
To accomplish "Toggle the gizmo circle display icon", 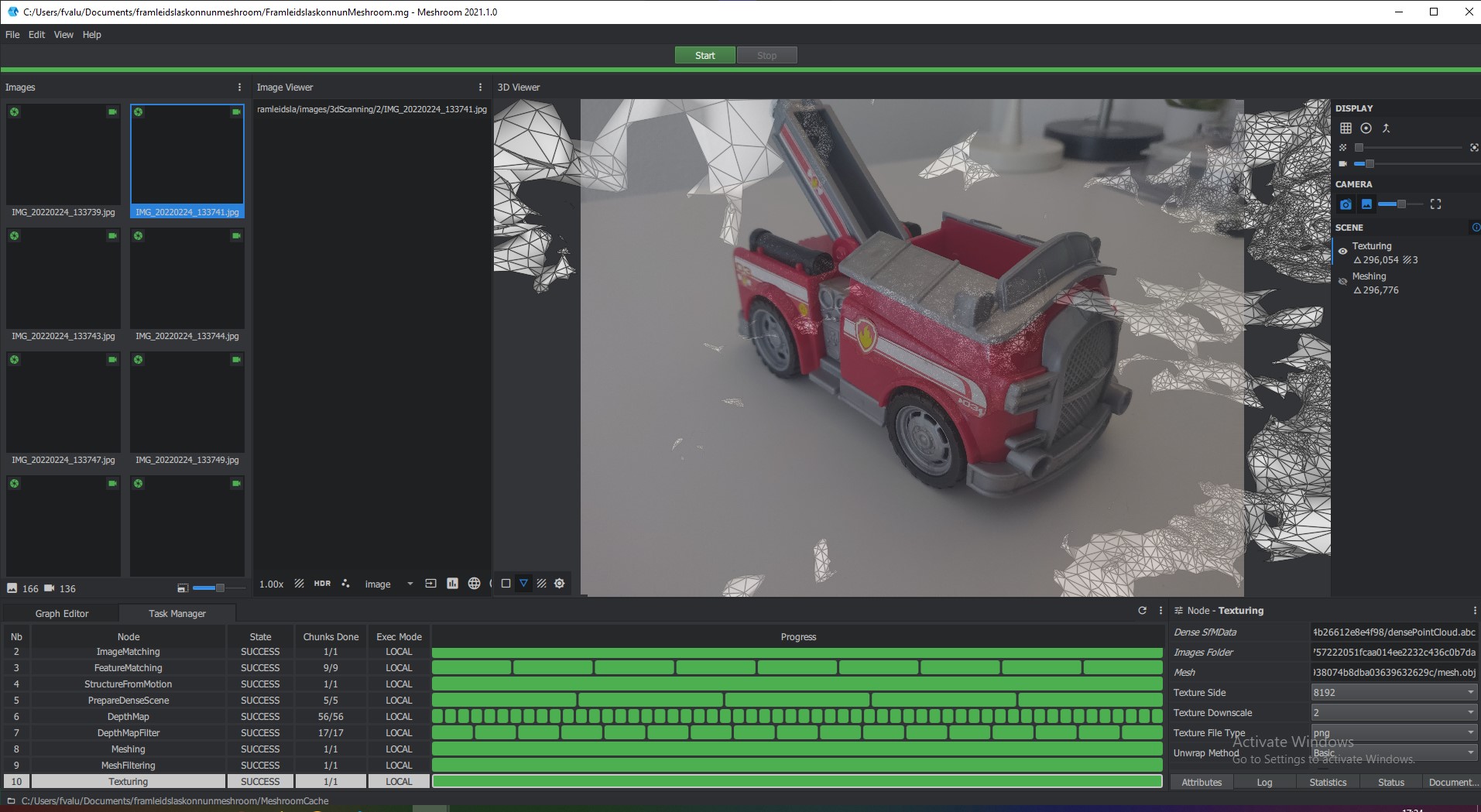I will (x=1366, y=128).
